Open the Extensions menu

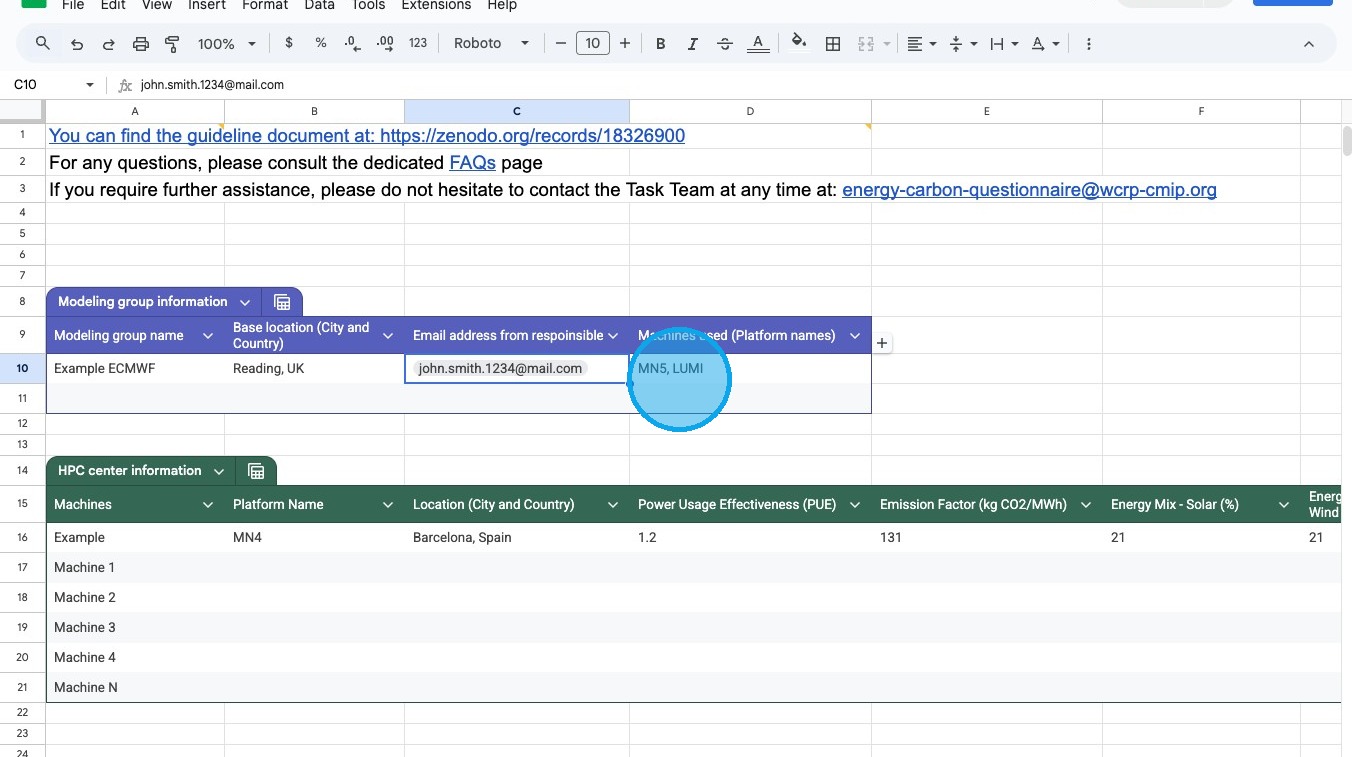[436, 5]
